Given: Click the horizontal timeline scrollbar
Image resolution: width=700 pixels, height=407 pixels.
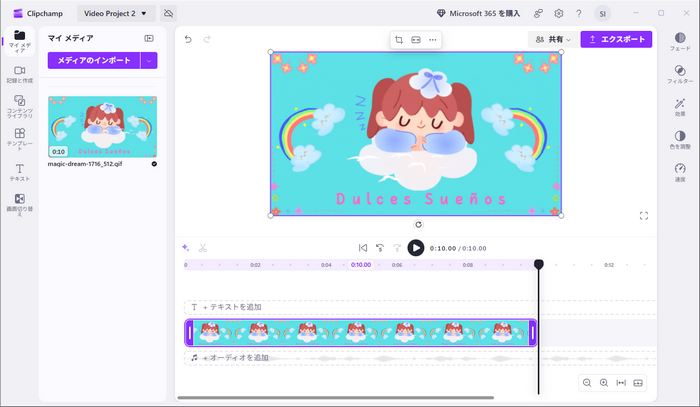Looking at the screenshot, I should pos(336,397).
